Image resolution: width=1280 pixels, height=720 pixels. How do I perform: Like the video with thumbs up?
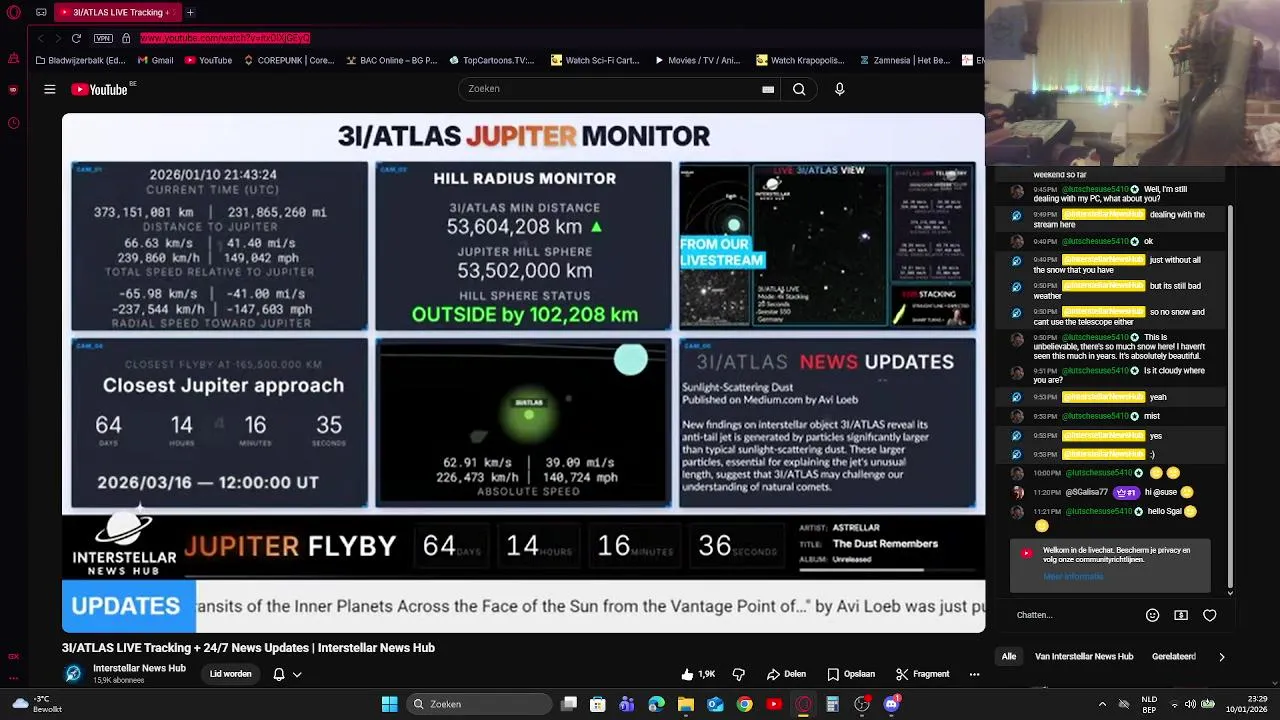[x=698, y=674]
